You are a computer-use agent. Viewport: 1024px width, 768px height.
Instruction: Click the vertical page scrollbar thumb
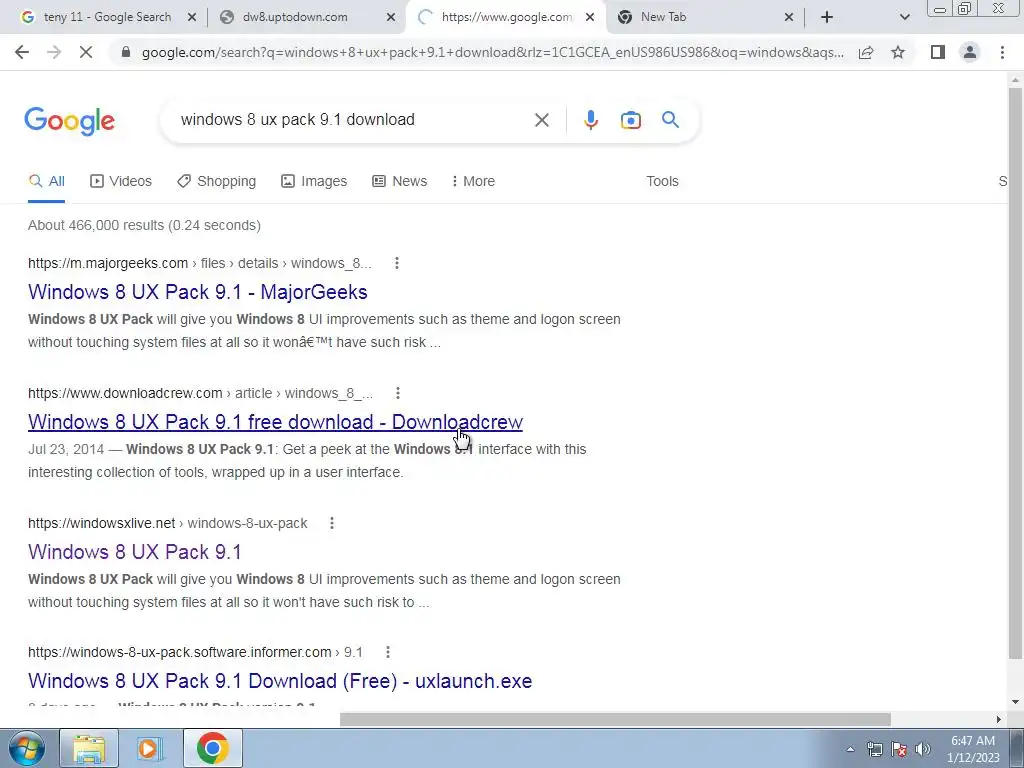[x=1015, y=372]
